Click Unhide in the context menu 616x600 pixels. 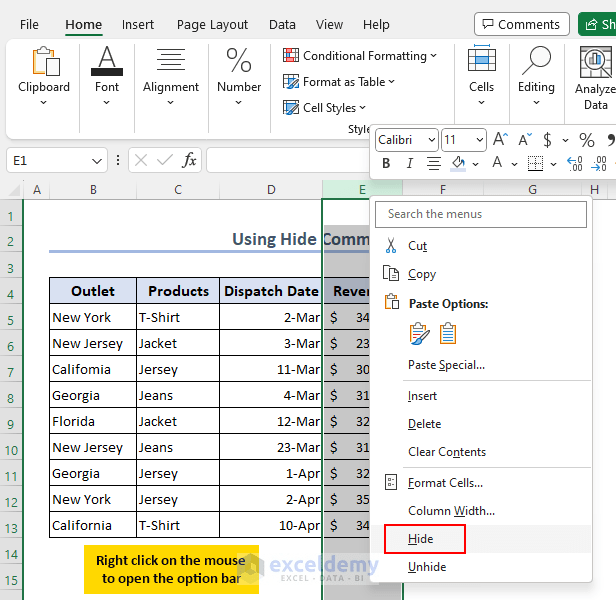(x=481, y=567)
